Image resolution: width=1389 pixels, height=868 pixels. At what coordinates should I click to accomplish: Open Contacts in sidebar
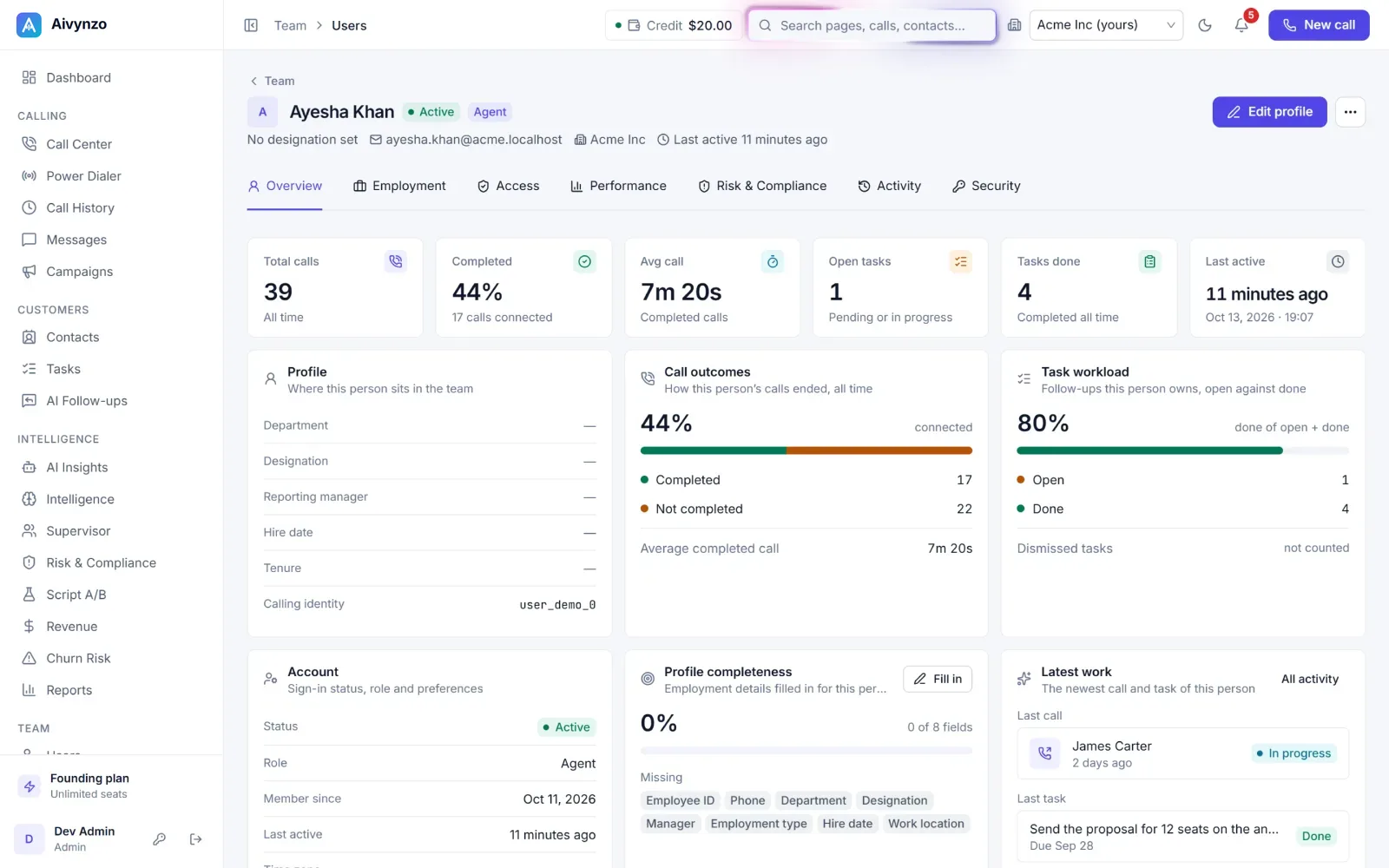click(x=111, y=337)
